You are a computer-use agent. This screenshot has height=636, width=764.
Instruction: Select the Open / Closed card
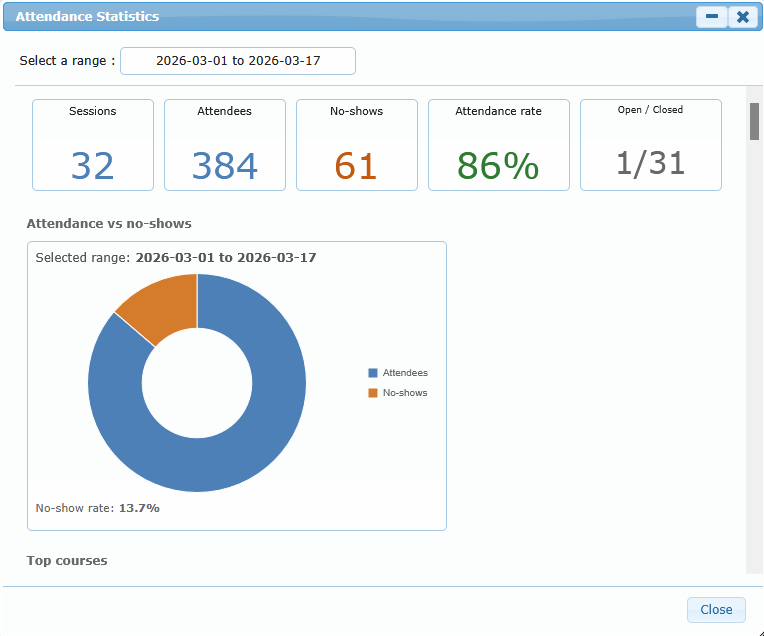[x=651, y=145]
